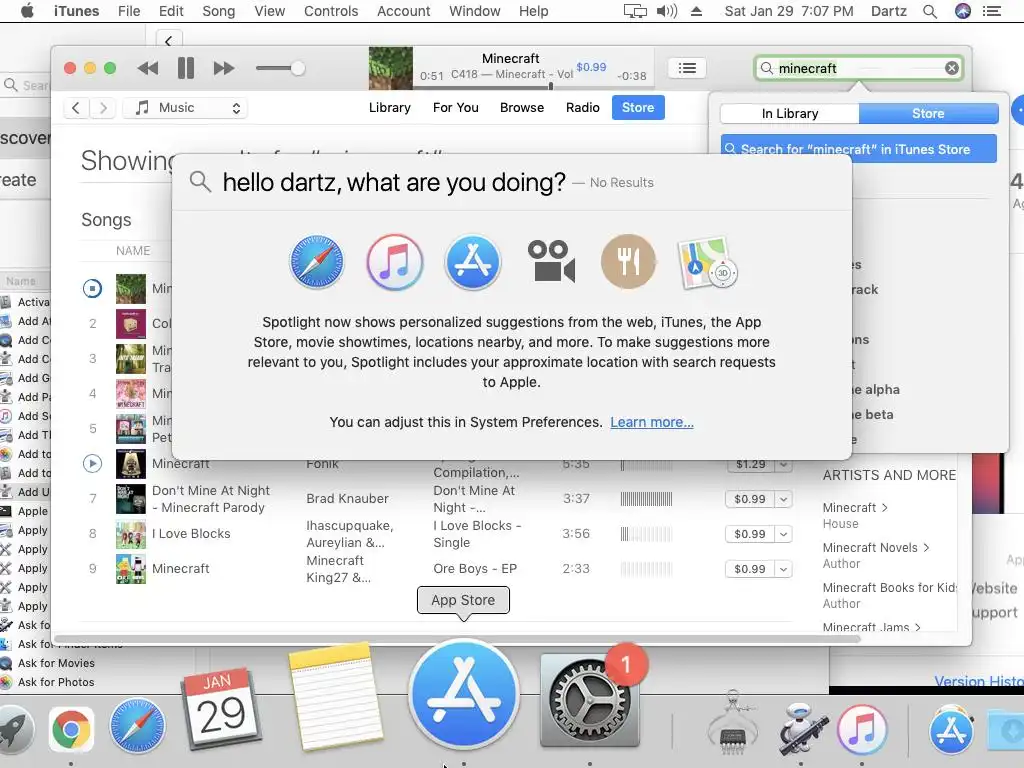
Task: Open Minecraft Books for Kids author link
Action: [889, 587]
